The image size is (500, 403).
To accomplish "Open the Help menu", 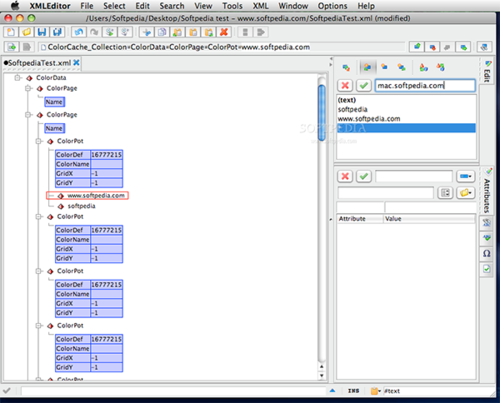I will coord(366,6).
